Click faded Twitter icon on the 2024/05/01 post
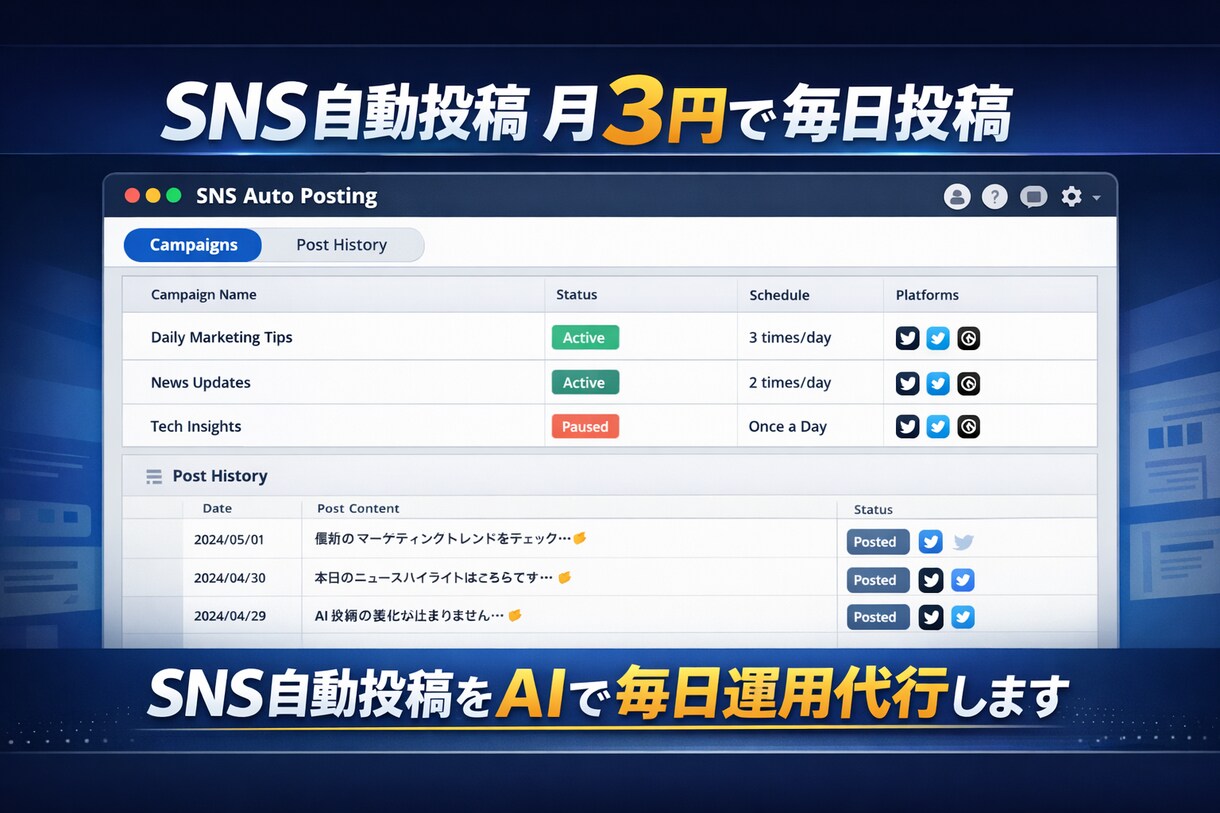The image size is (1220, 813). coord(963,542)
